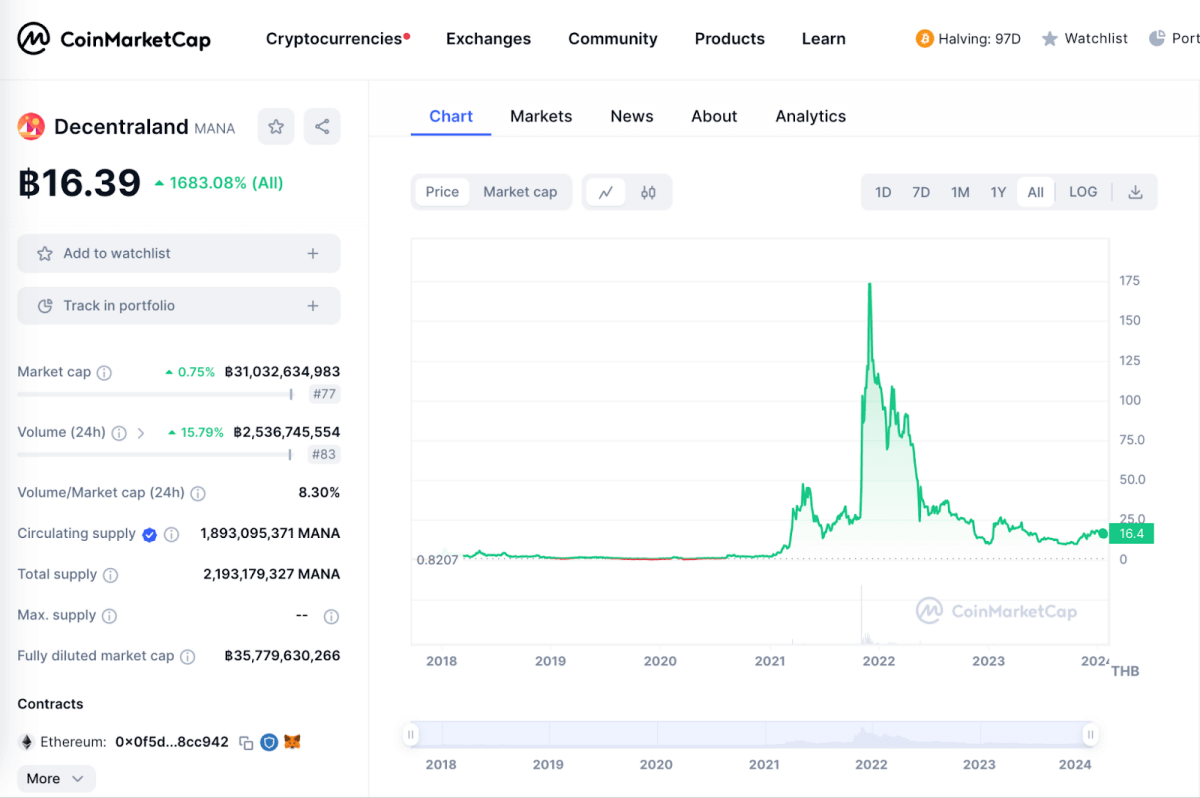Open the Analytics tab
This screenshot has height=798, width=1200.
[810, 116]
